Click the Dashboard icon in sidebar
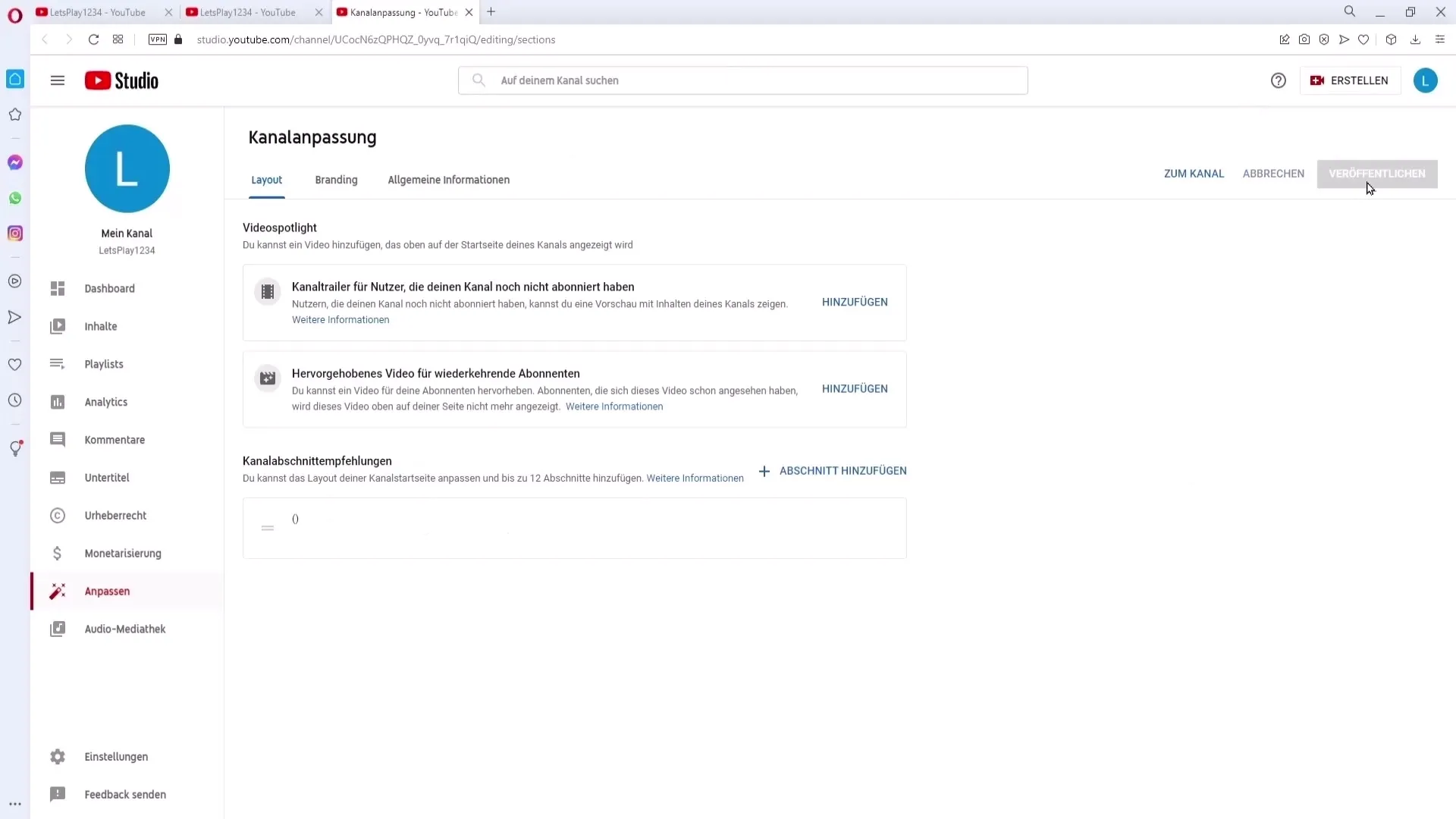 click(57, 288)
